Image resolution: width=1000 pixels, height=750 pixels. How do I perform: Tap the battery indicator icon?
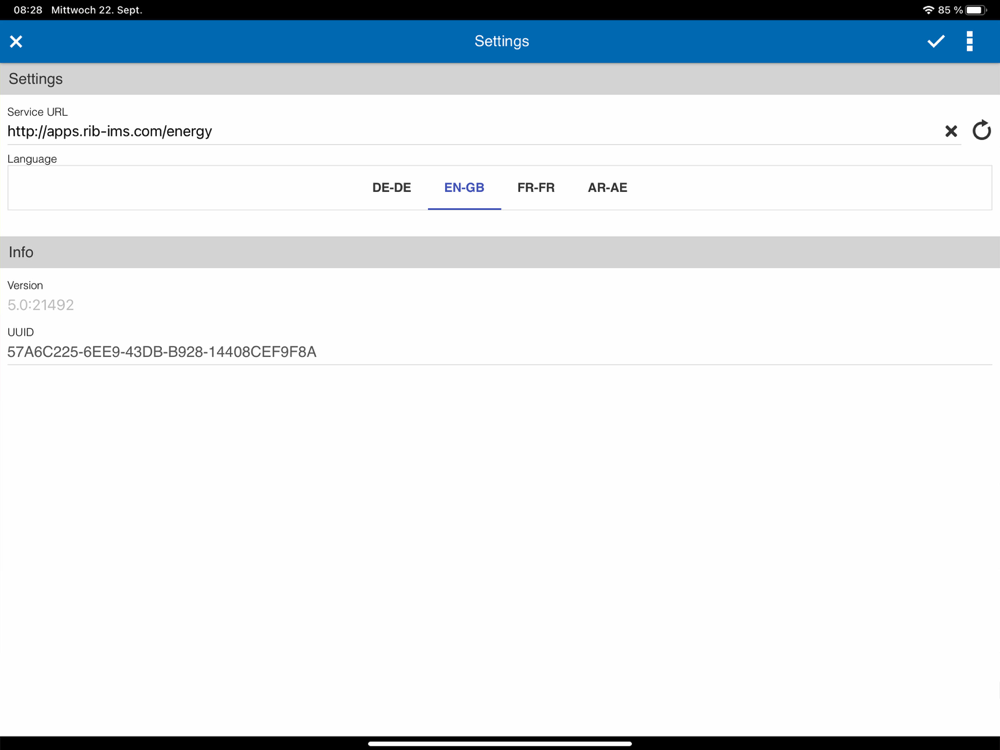[x=976, y=10]
